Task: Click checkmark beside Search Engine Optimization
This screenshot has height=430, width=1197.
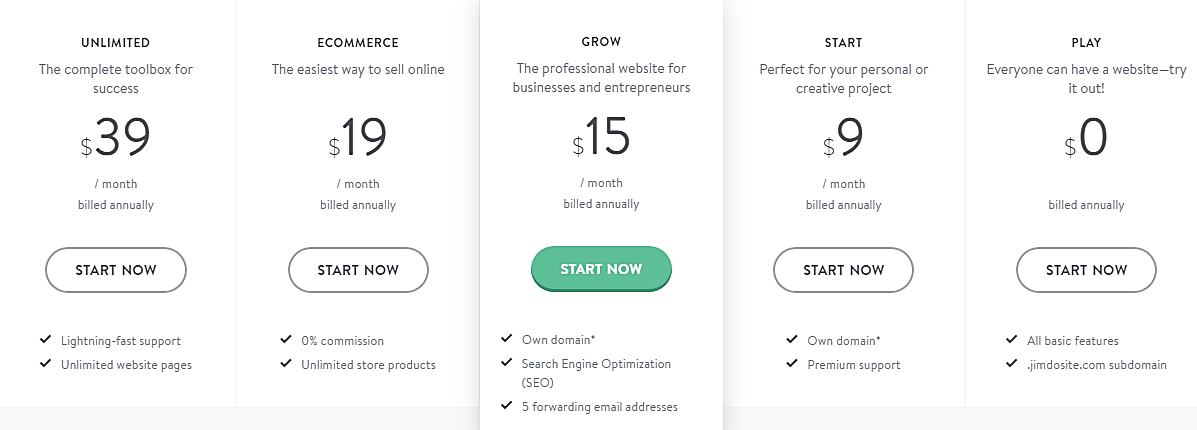Action: [507, 363]
